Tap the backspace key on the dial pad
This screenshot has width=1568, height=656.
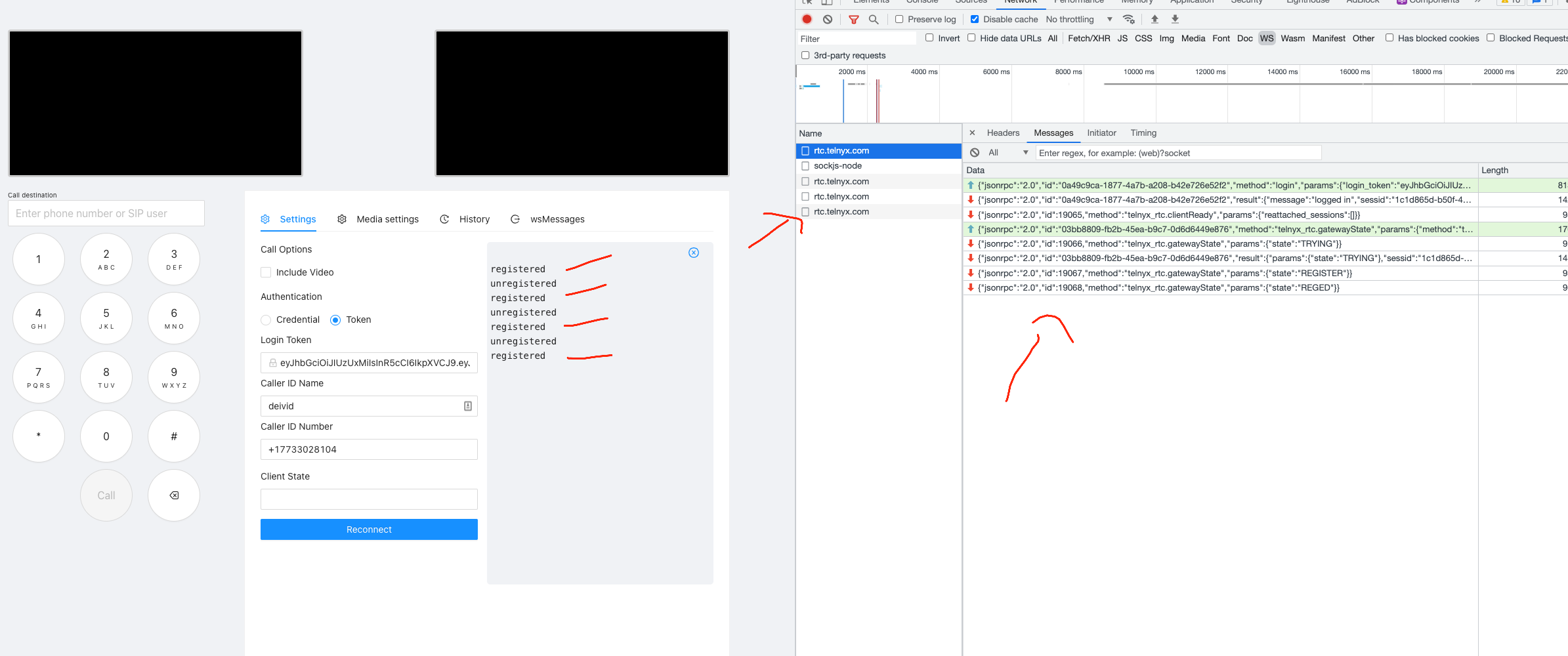click(173, 495)
